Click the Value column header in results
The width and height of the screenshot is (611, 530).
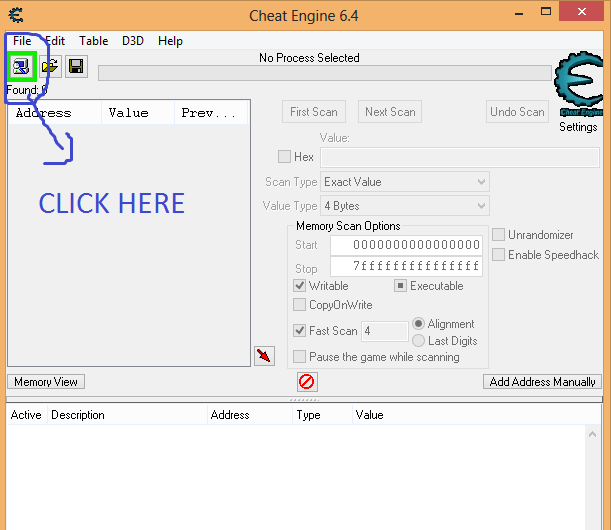(138, 113)
